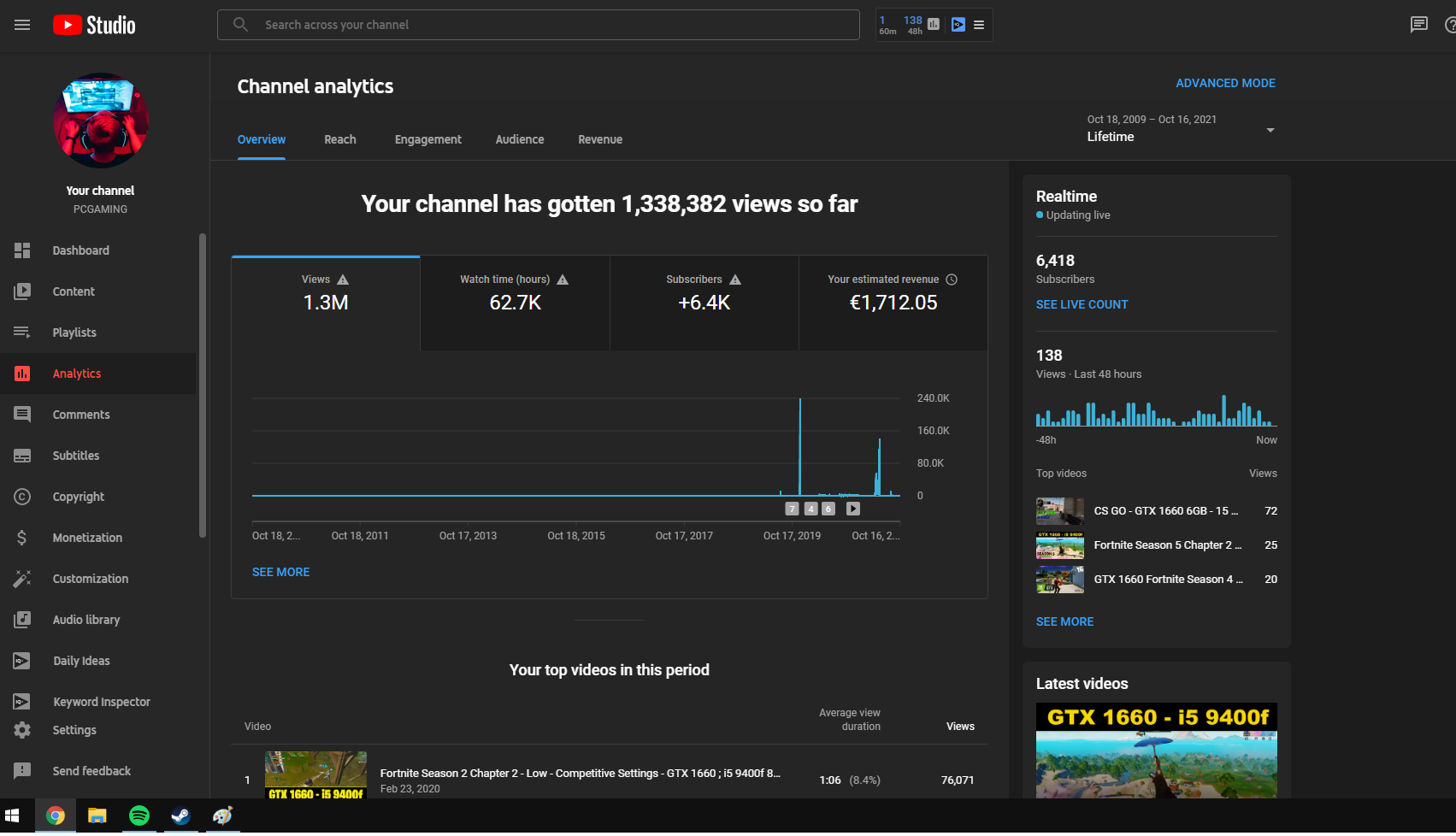Click the chart marker labeled 4
Viewport: 1456px width, 836px height.
811,509
